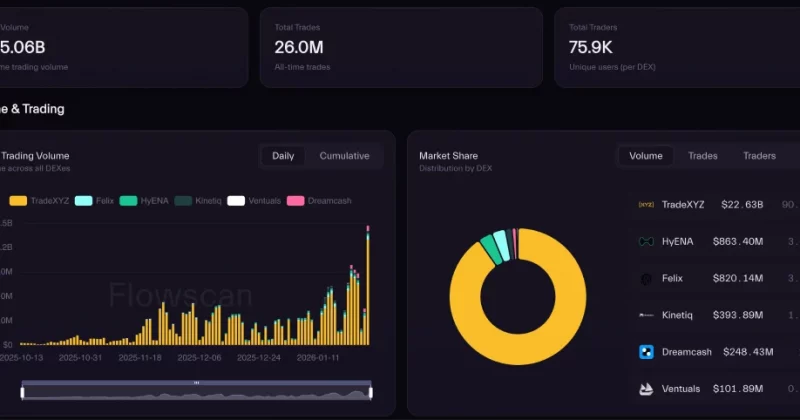Click the Felix logo icon
The height and width of the screenshot is (420, 800).
[646, 279]
